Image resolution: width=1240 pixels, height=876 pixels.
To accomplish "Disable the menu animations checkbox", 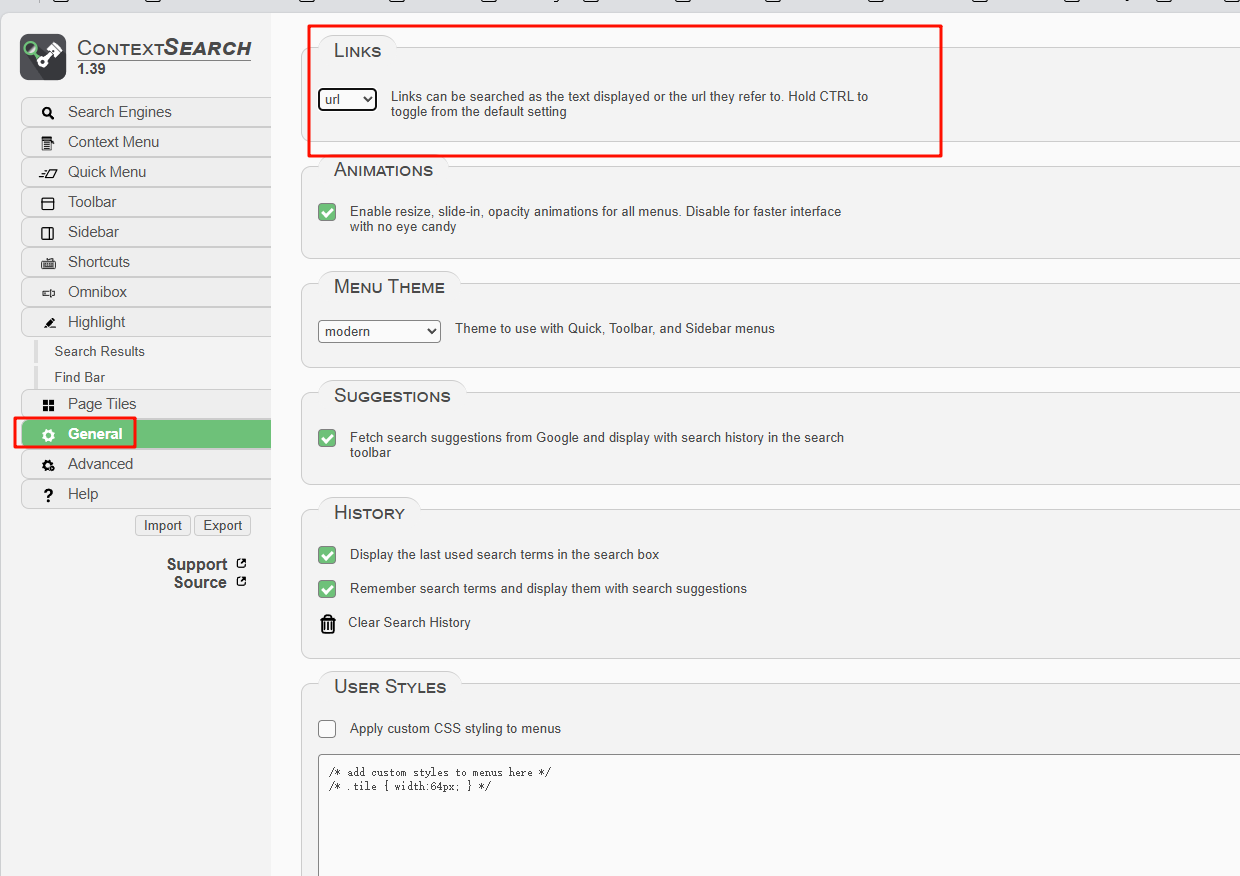I will (327, 212).
